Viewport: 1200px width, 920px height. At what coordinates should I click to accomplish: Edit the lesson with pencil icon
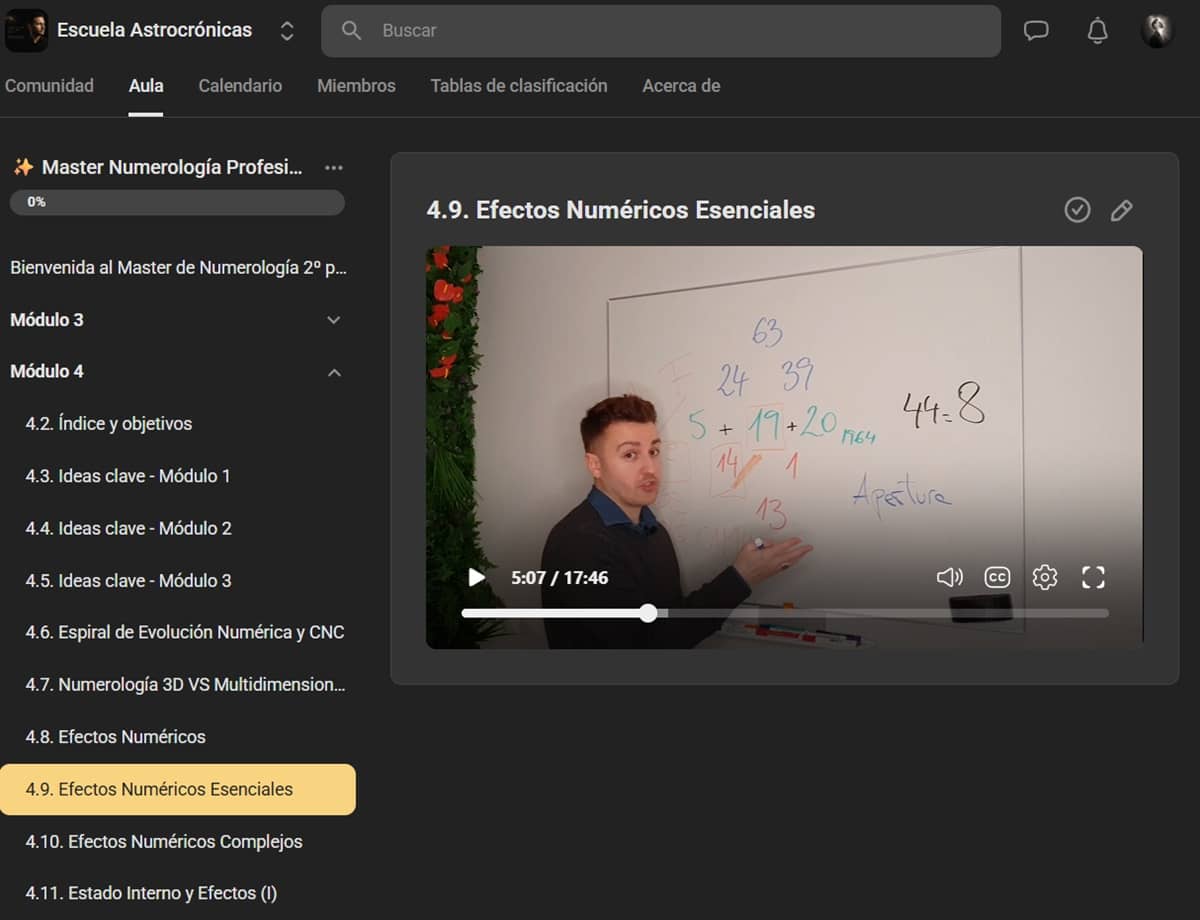tap(1122, 210)
